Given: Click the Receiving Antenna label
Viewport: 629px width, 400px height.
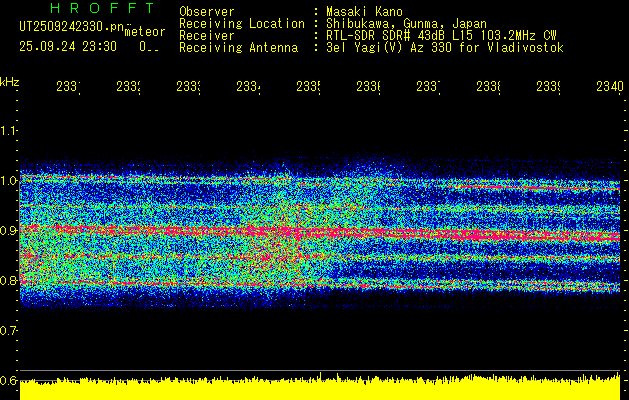Looking at the screenshot, I should (238, 48).
